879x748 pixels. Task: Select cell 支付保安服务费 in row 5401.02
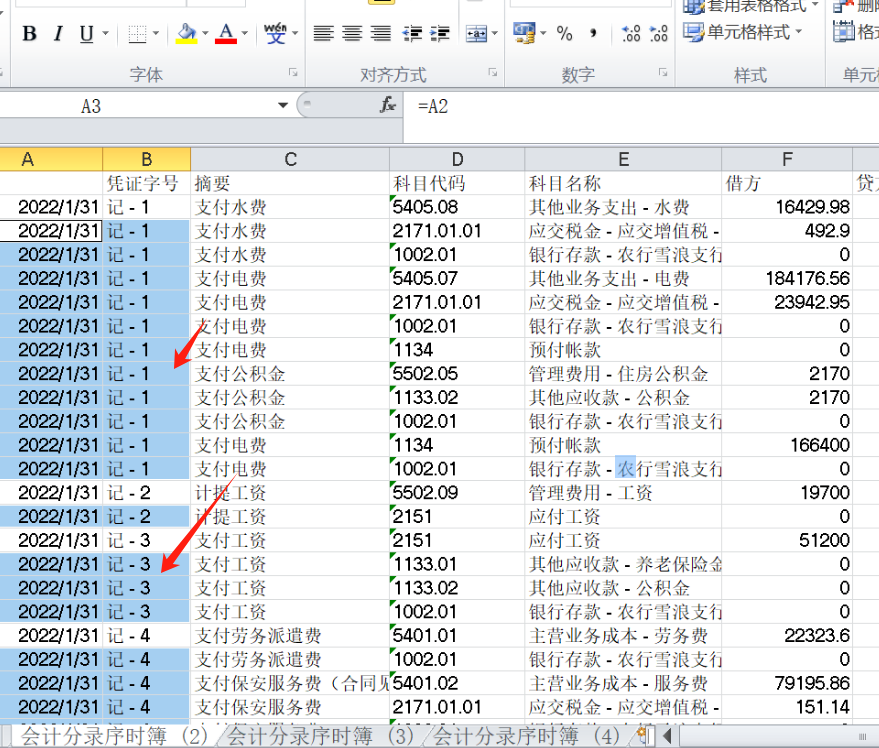point(290,683)
